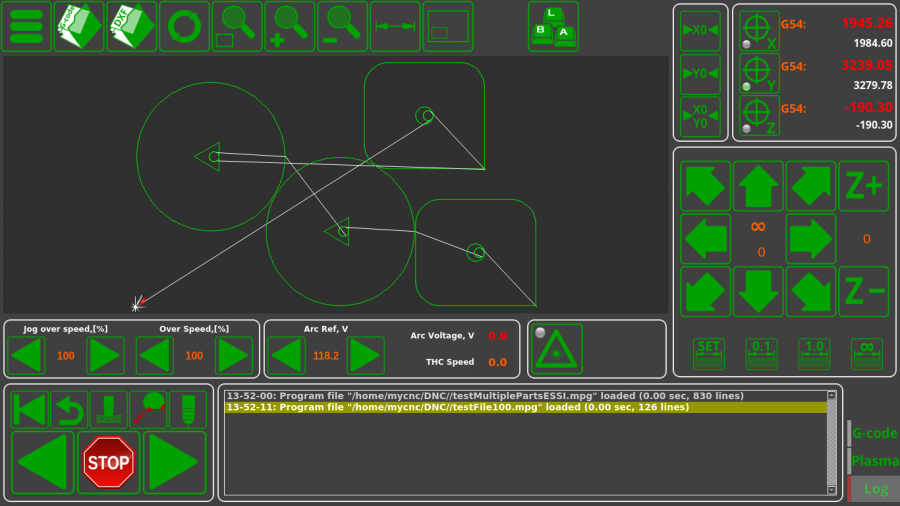Click the X axis crosshair icon
This screenshot has width=900, height=506.
point(759,31)
